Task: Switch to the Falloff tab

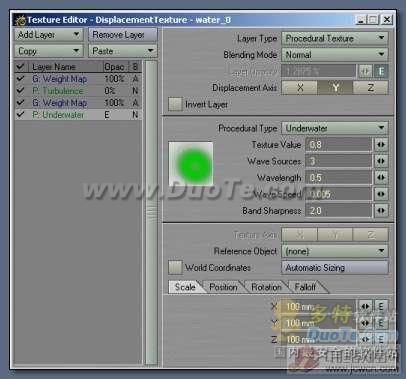Action: tap(305, 287)
